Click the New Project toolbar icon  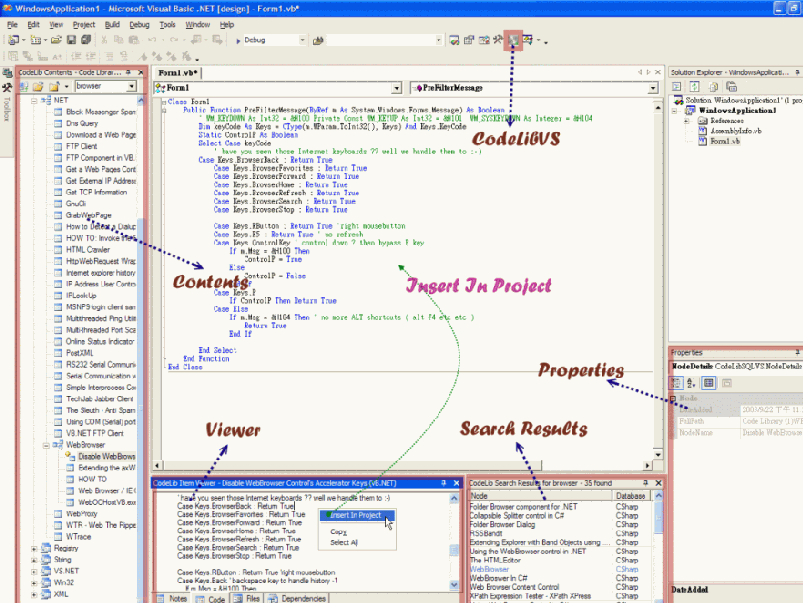13,40
